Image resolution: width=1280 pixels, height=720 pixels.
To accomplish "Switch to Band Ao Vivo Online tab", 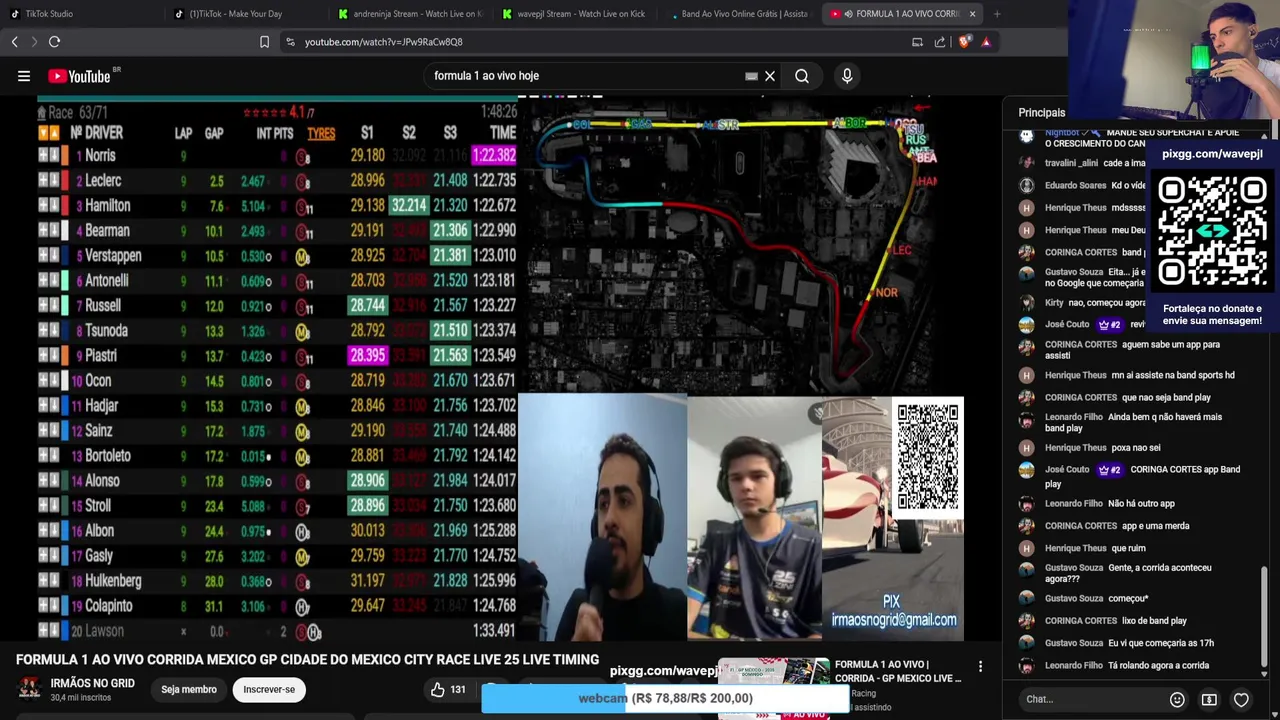I will tap(738, 14).
